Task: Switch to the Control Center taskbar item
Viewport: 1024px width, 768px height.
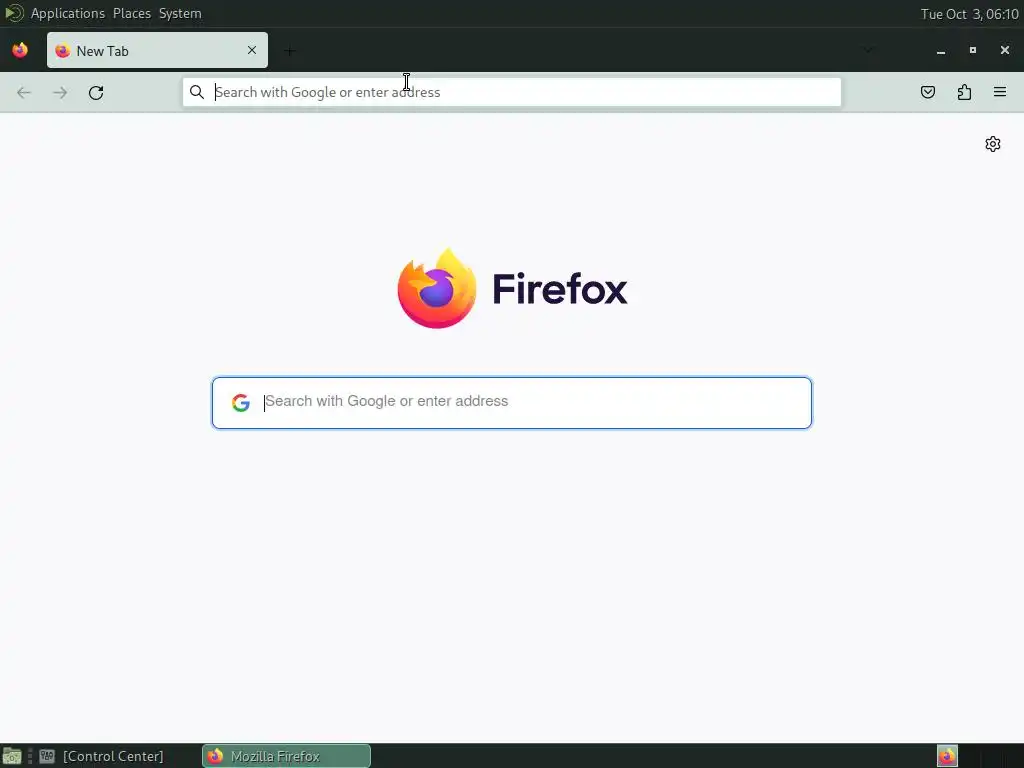Action: (102, 756)
